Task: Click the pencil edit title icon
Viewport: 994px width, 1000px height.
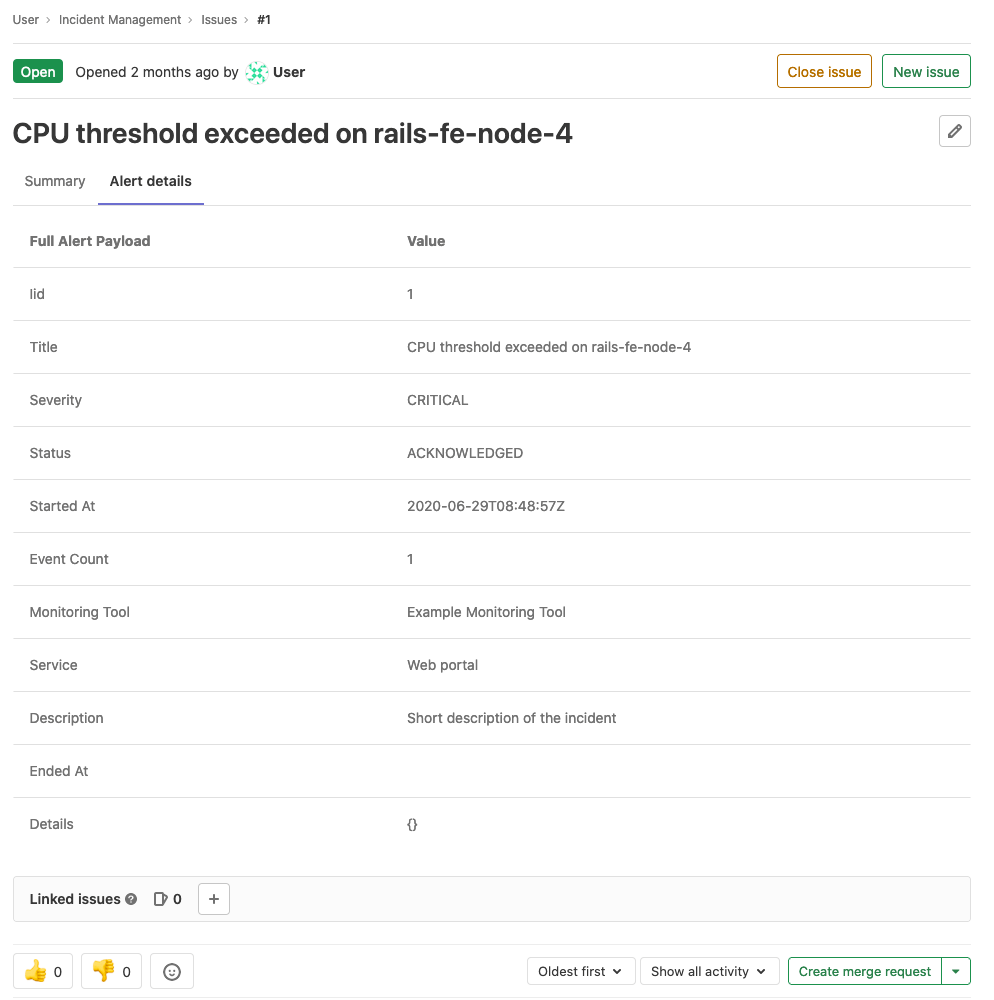Action: [x=954, y=131]
